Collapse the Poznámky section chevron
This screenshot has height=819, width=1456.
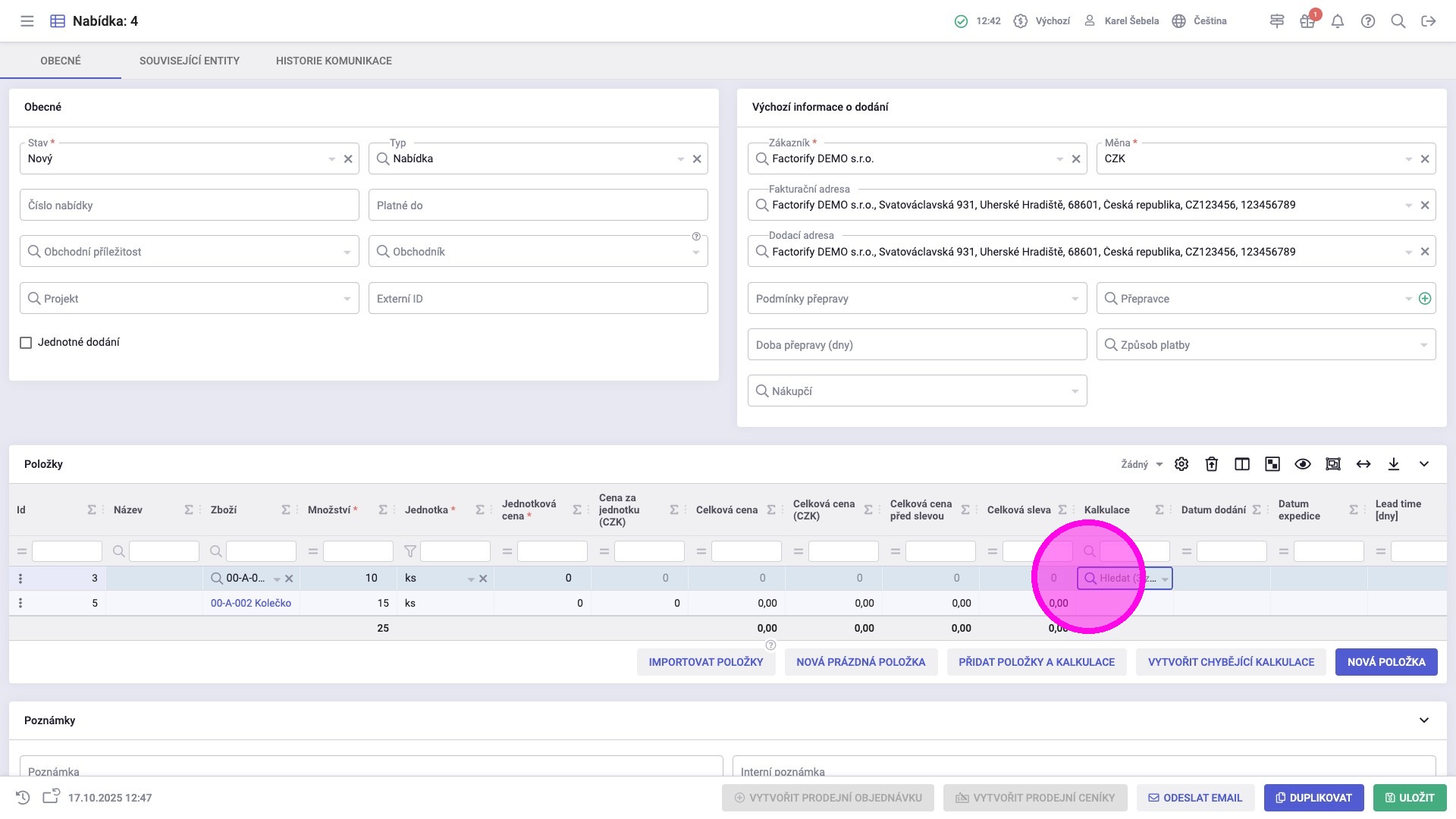pyautogui.click(x=1424, y=720)
